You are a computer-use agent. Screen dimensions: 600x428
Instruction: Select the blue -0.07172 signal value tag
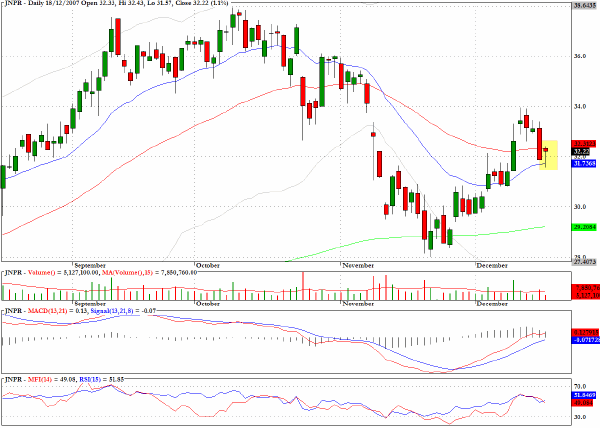coord(585,340)
